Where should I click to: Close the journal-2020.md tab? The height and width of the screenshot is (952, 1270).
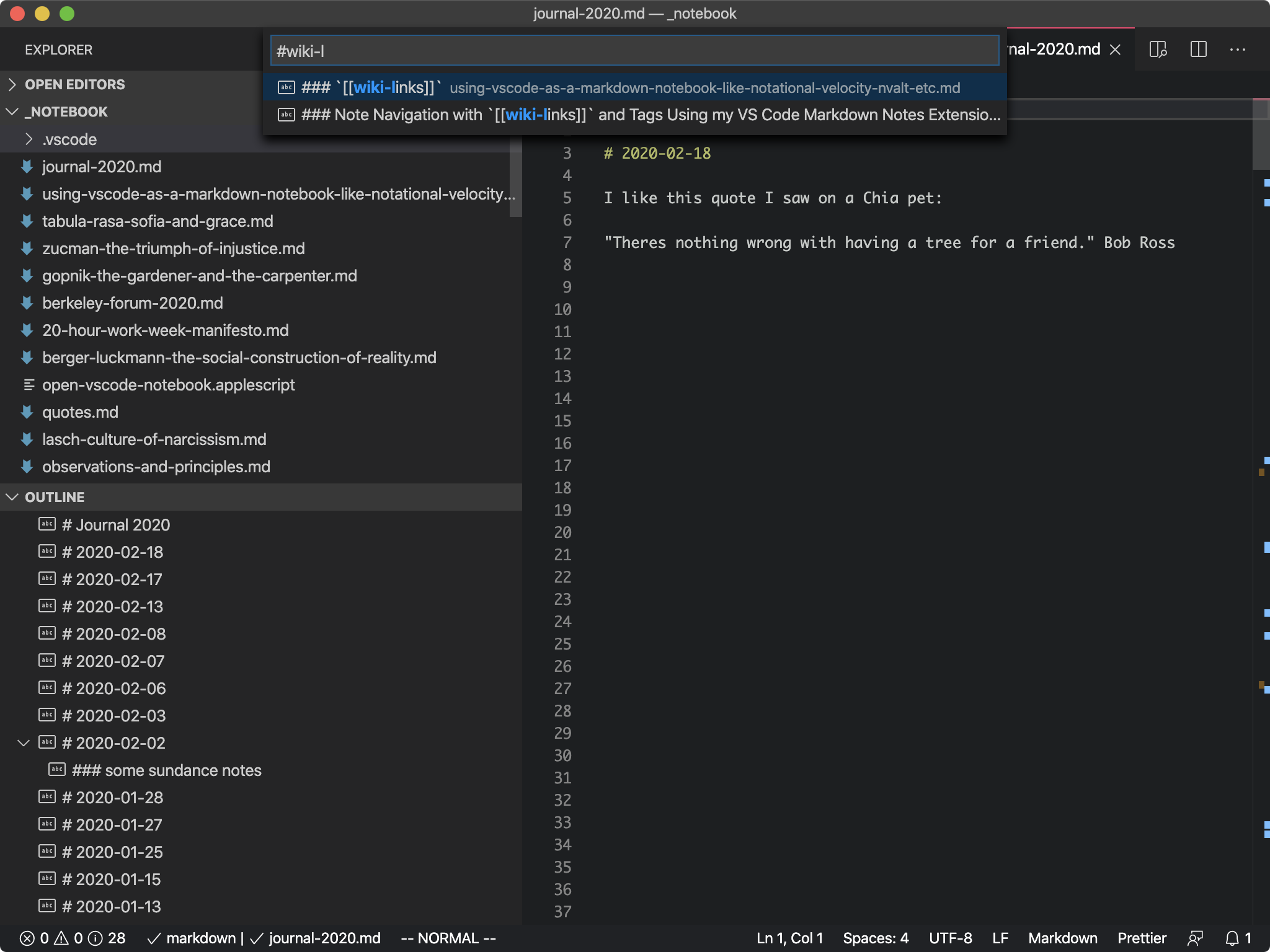[x=1115, y=50]
